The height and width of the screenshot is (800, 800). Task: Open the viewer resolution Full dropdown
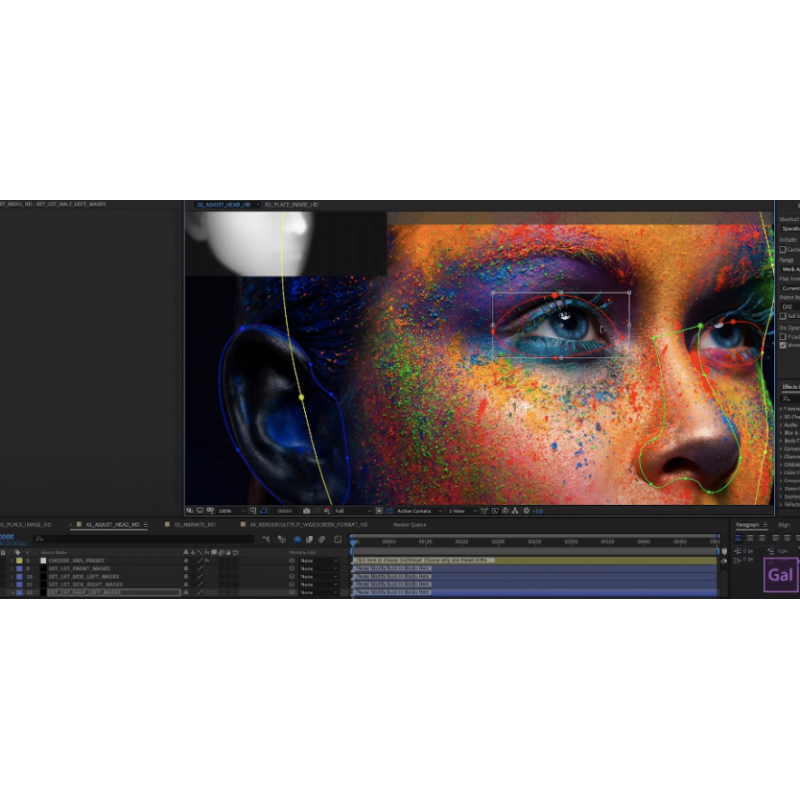tap(350, 511)
